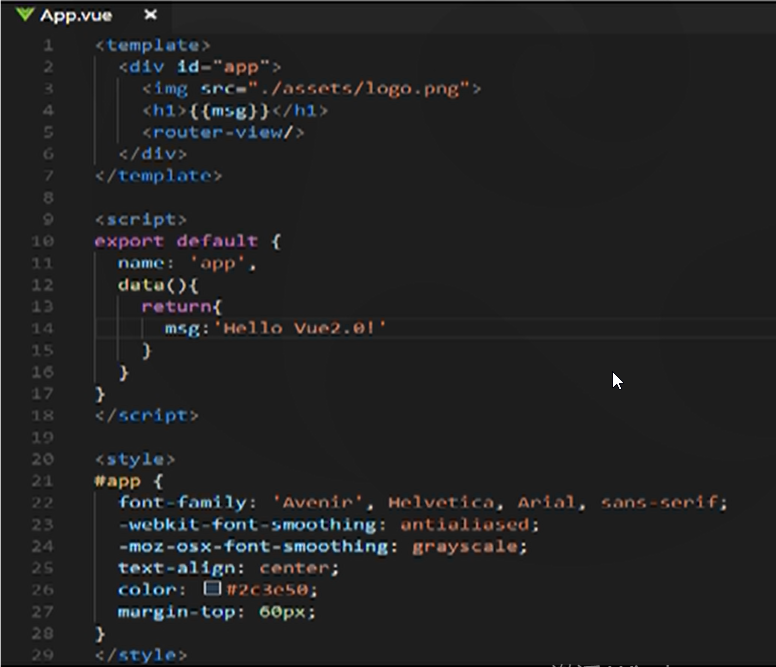This screenshot has height=667, width=776.
Task: Click the closing </template> tag
Action: click(x=158, y=176)
